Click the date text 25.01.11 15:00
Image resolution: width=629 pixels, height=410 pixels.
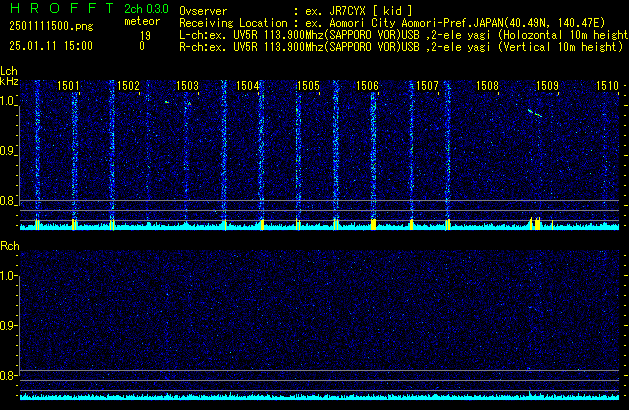pyautogui.click(x=51, y=46)
